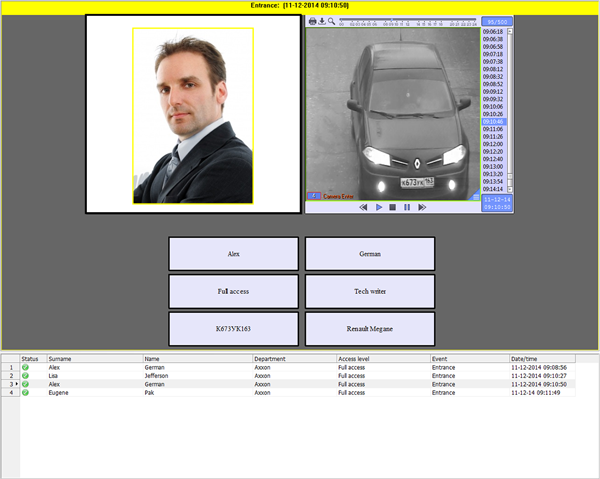Click the Renault Megane field

[x=370, y=328]
